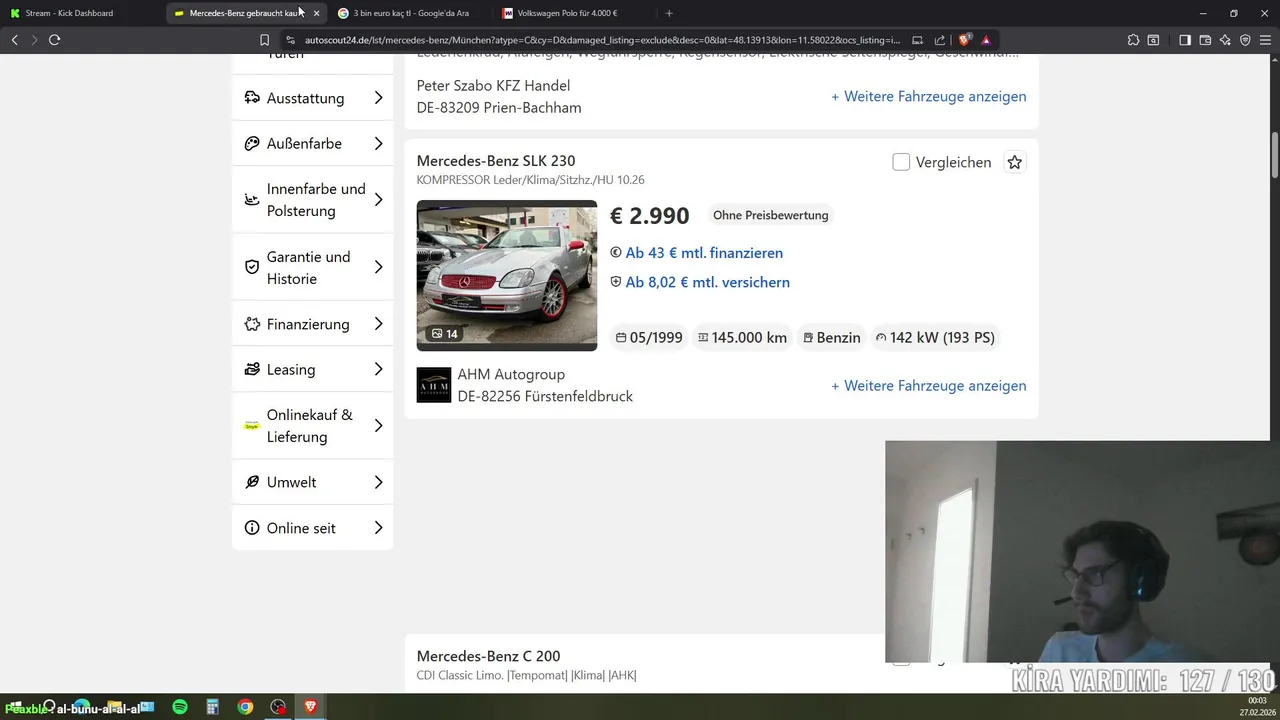Image resolution: width=1280 pixels, height=720 pixels.
Task: Click the 145.000 km mileage chip
Action: [x=743, y=338]
